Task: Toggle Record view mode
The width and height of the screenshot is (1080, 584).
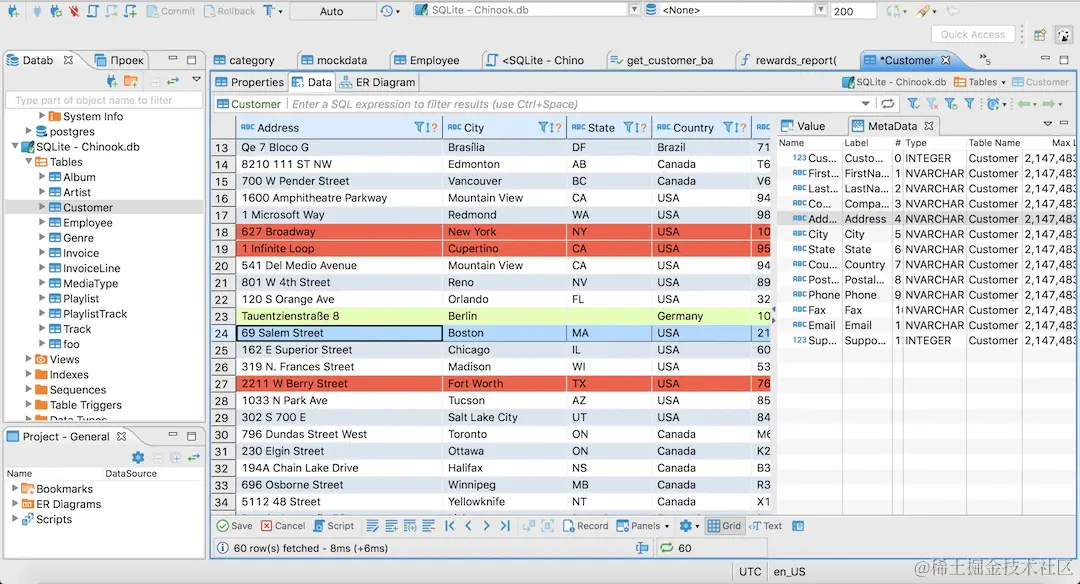Action: coord(585,526)
